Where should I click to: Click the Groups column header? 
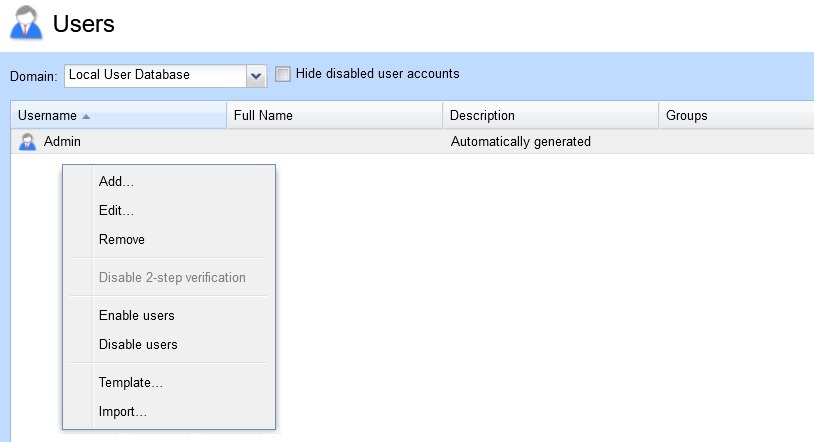(x=686, y=116)
